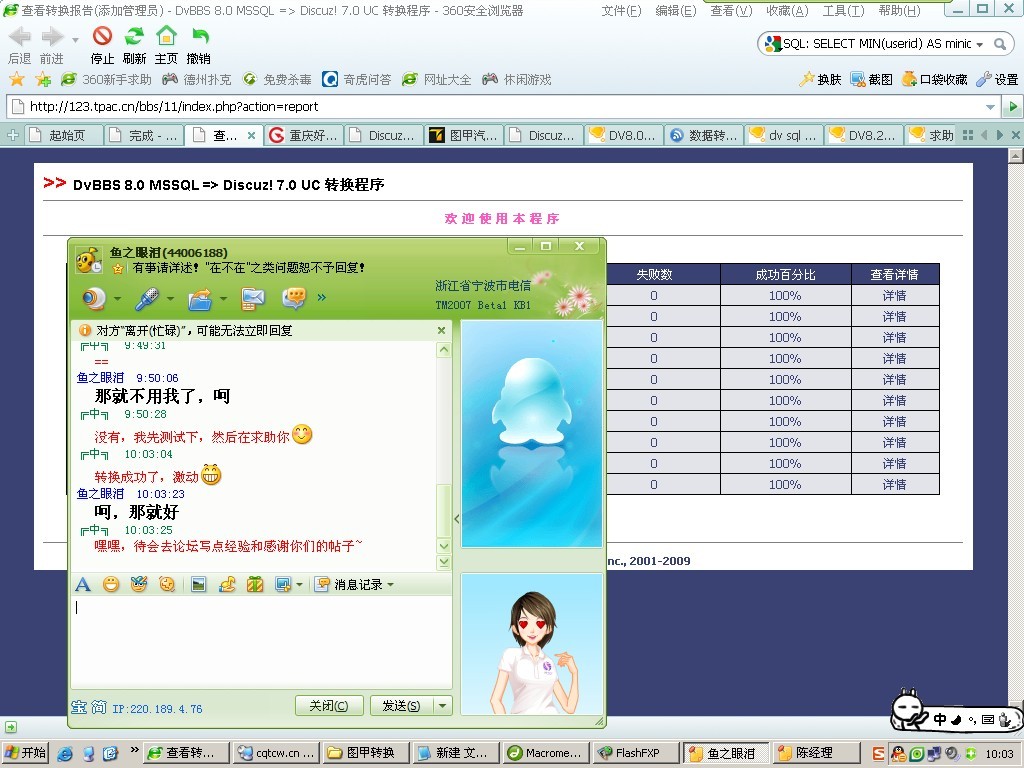Click the 撤销 undo icon in browser toolbar

click(x=200, y=36)
